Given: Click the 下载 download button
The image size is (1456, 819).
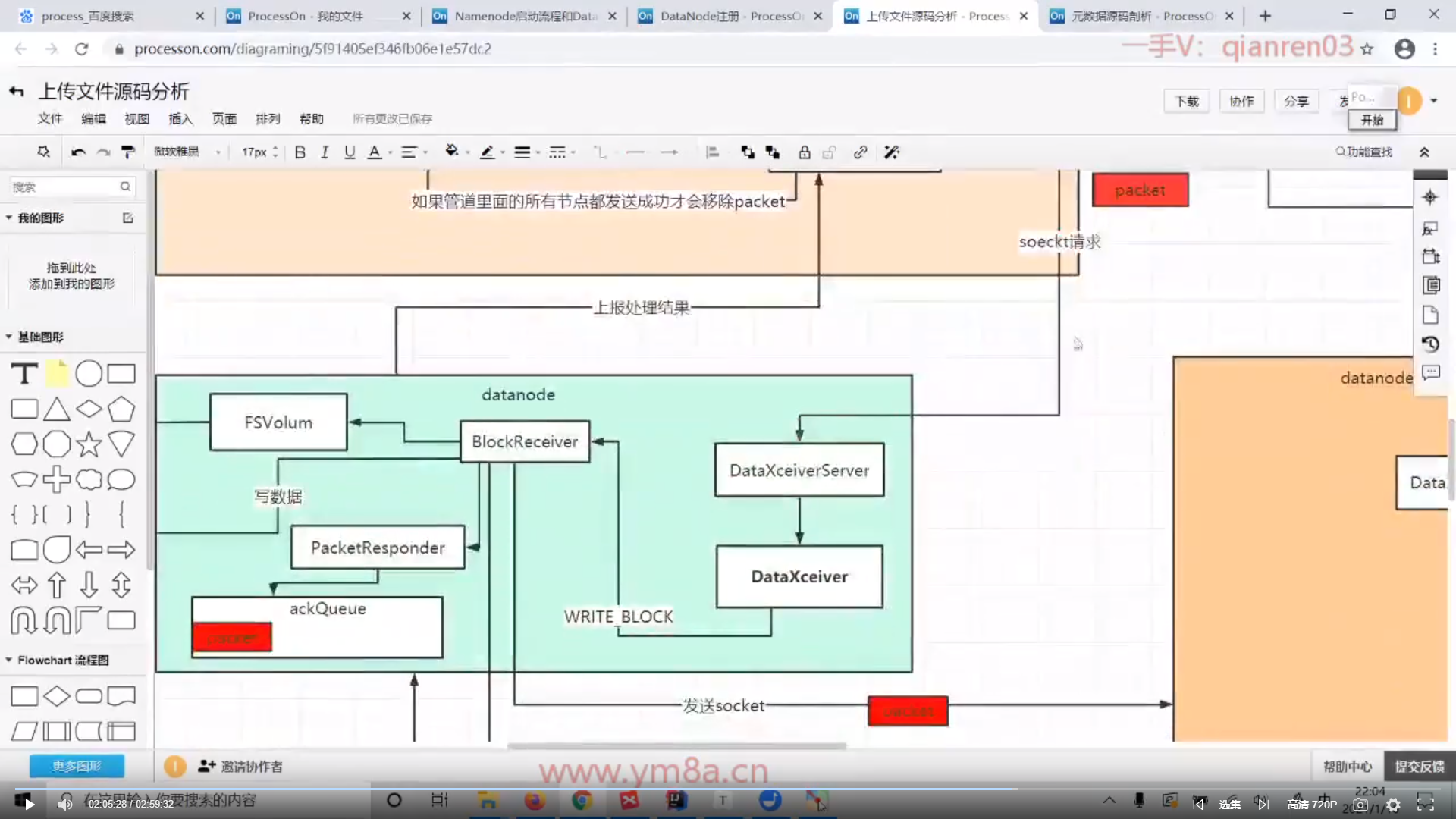Looking at the screenshot, I should pyautogui.click(x=1187, y=102).
